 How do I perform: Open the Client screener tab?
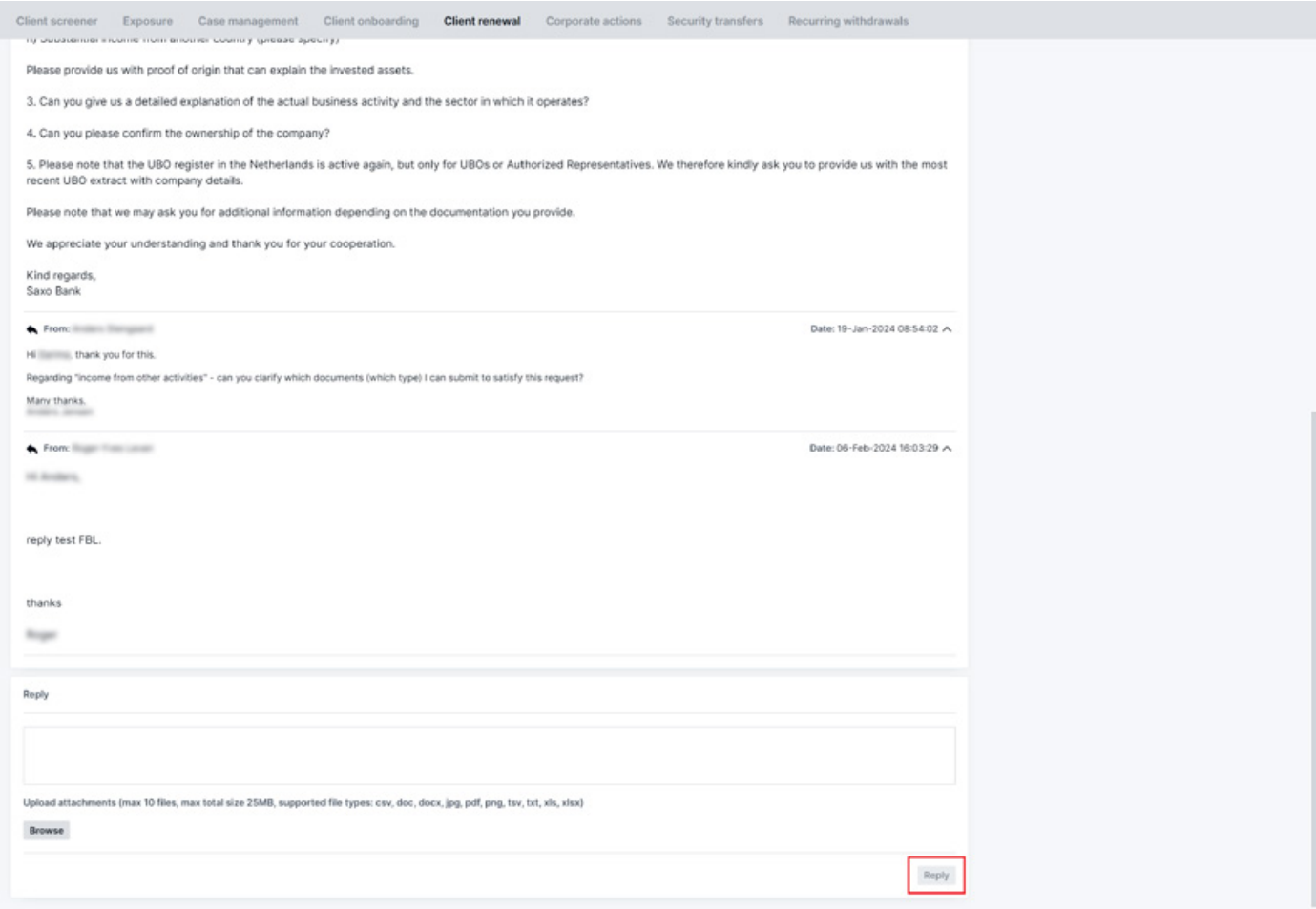tap(56, 21)
